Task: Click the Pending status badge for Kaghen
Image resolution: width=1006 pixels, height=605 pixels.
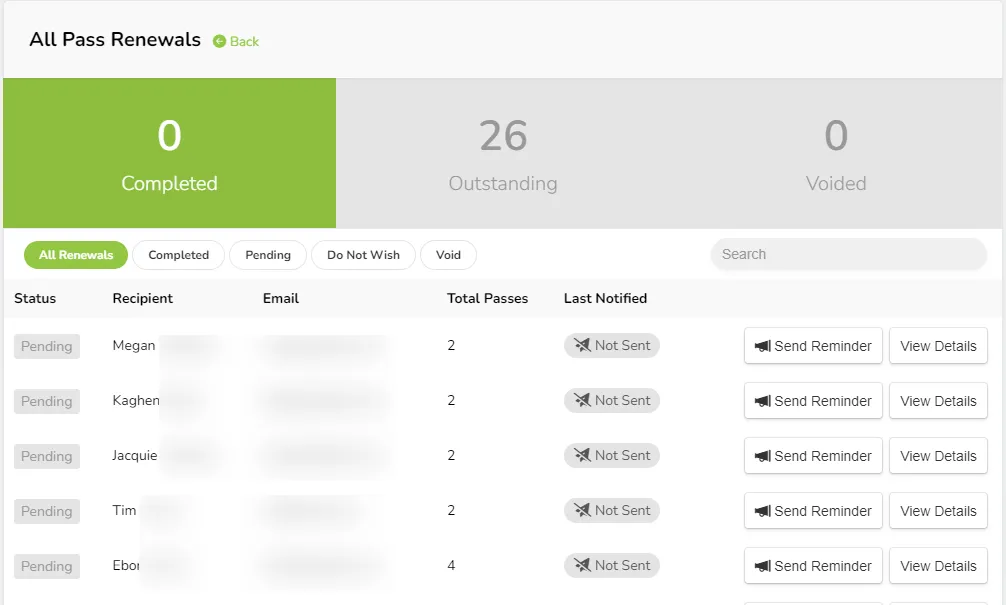Action: (47, 402)
